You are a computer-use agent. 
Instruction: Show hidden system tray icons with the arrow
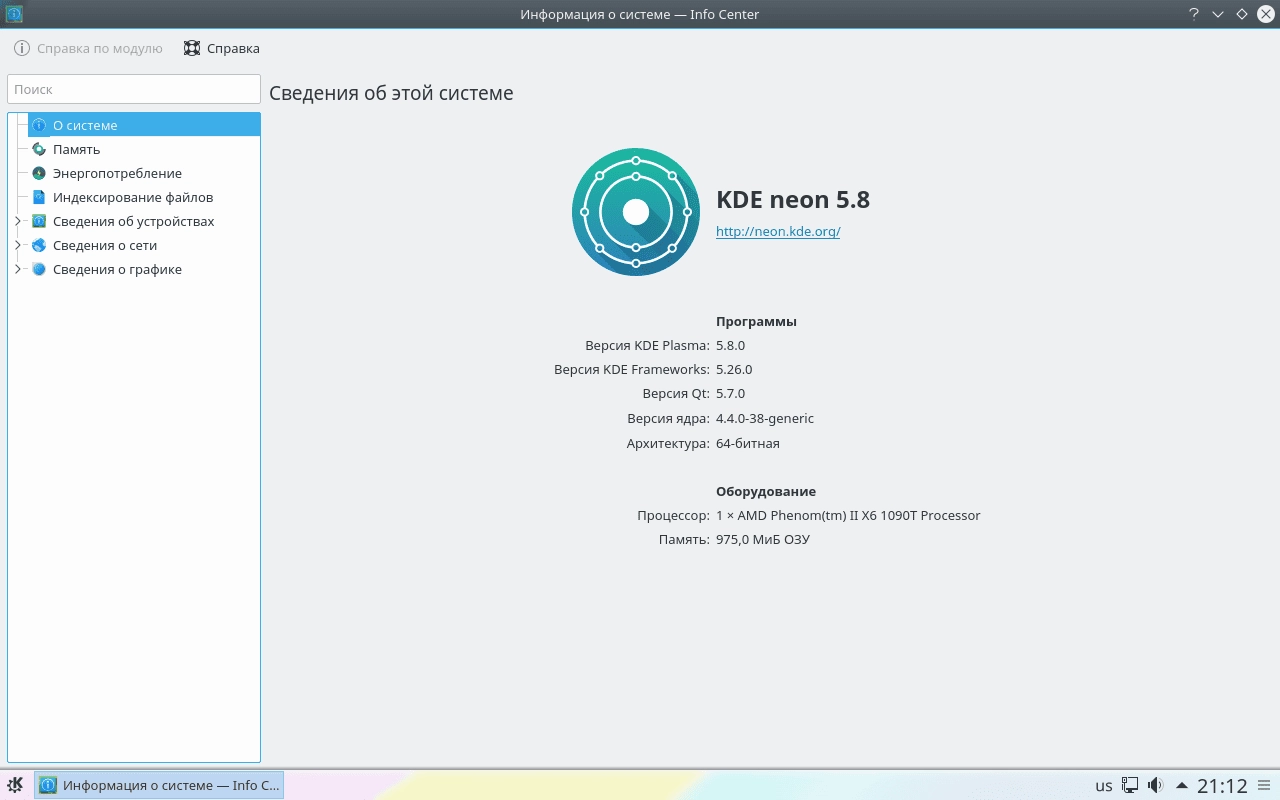1182,785
